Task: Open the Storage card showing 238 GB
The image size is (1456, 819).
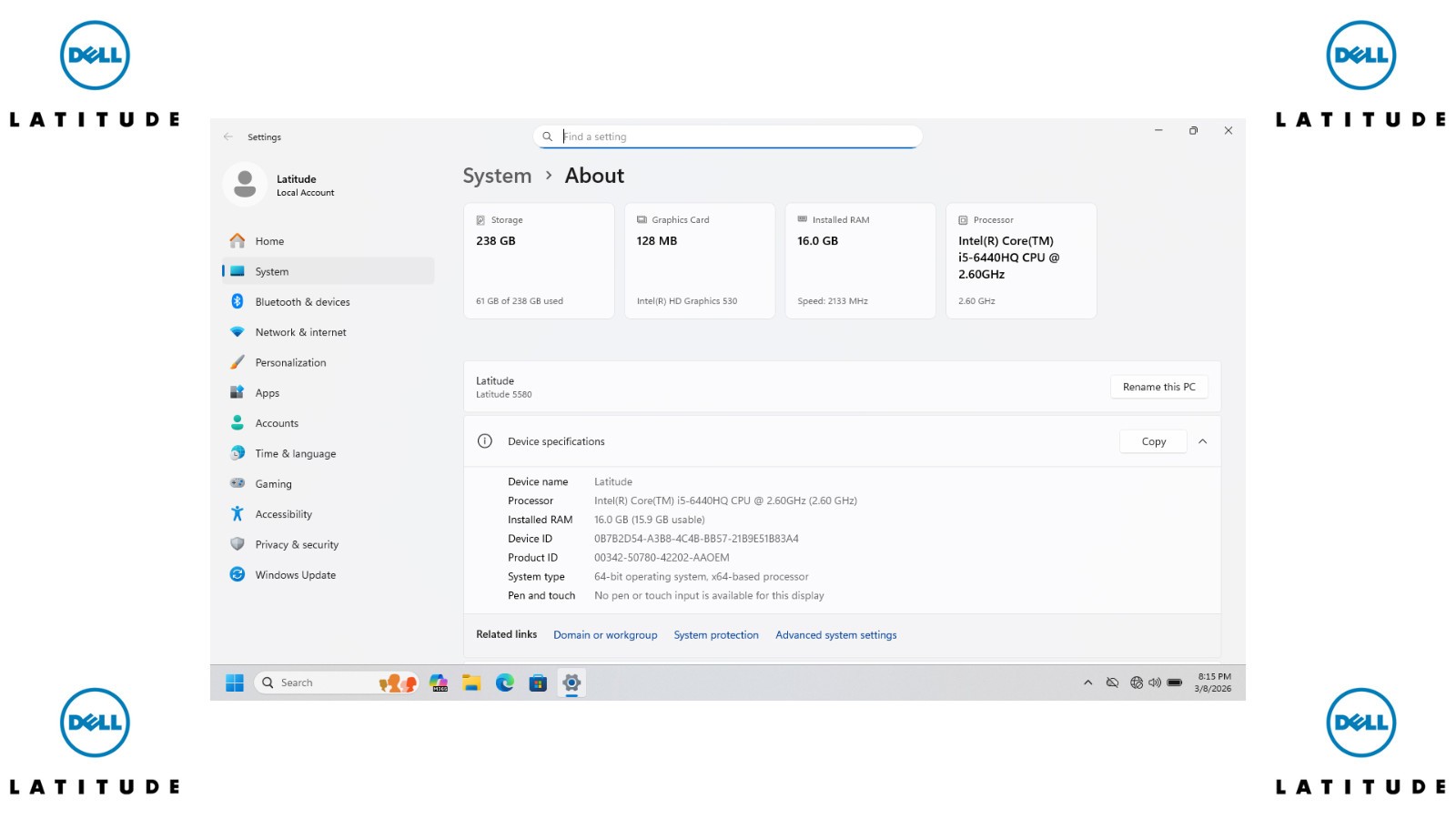Action: [539, 261]
